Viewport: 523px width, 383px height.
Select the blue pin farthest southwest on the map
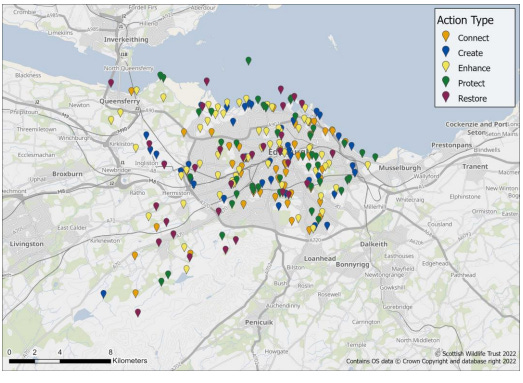click(x=103, y=294)
